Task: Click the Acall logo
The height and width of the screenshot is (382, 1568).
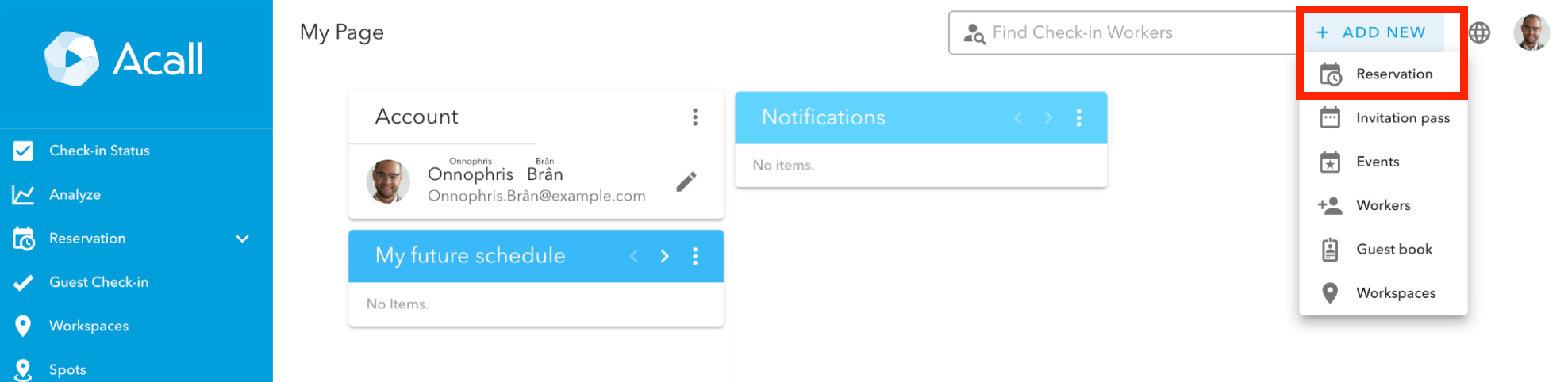Action: [x=124, y=59]
